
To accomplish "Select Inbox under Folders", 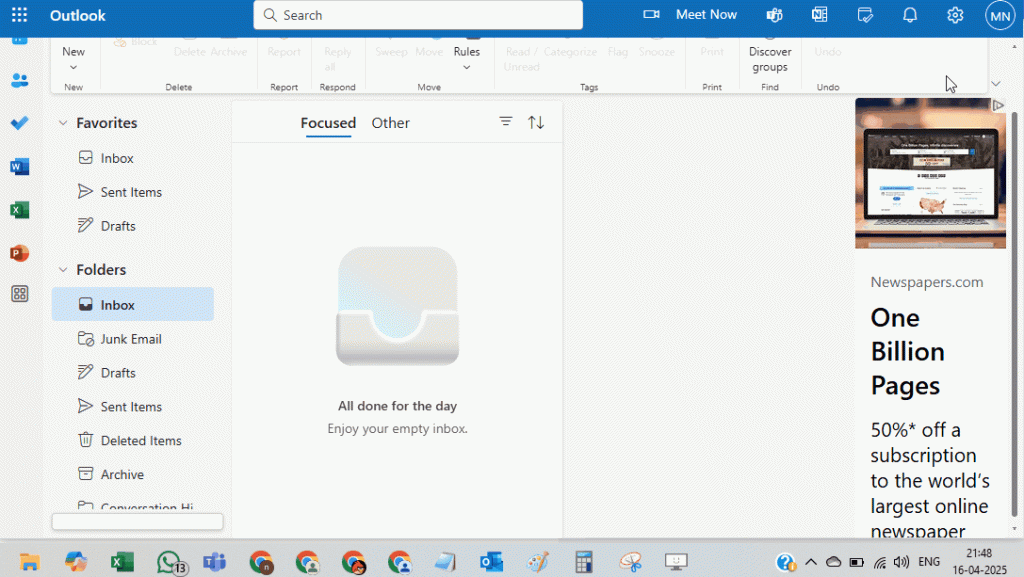I will (x=133, y=305).
